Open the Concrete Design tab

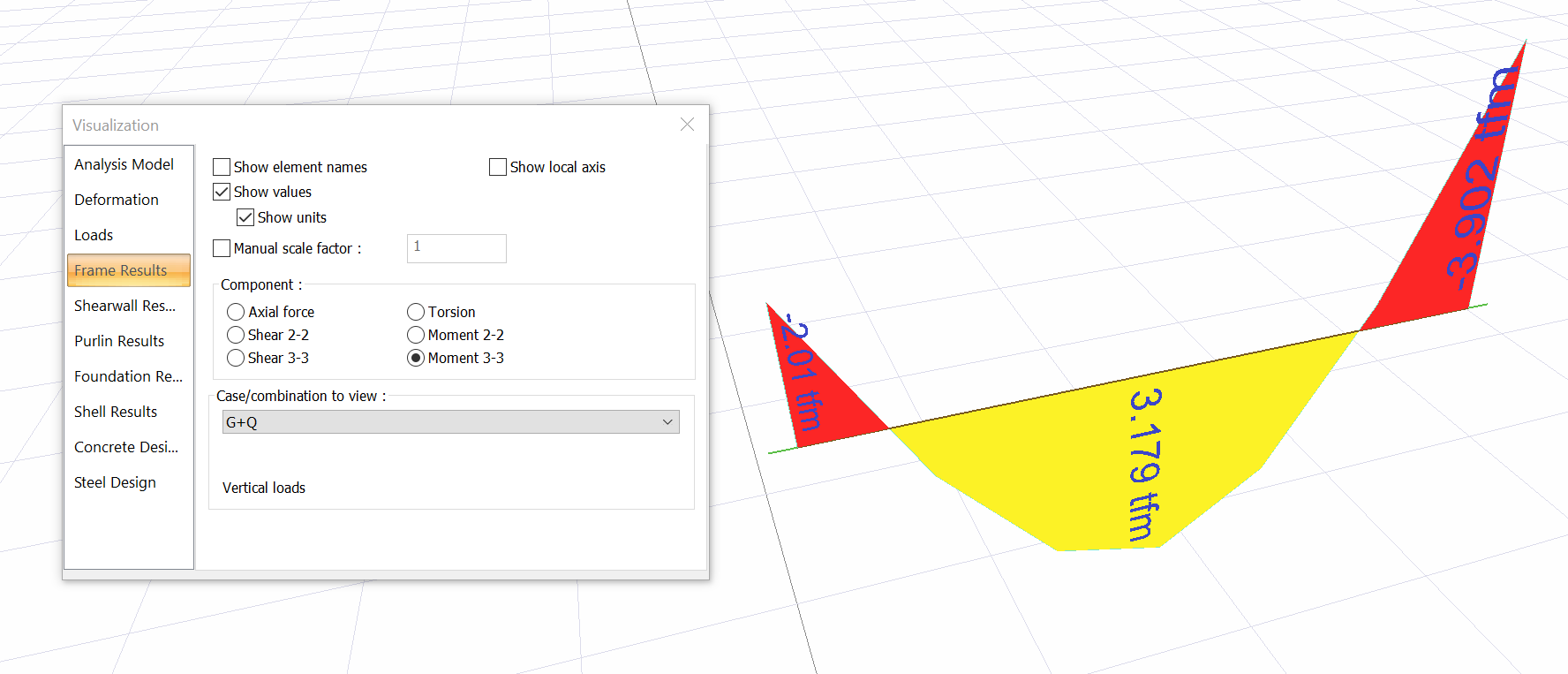pyautogui.click(x=126, y=447)
